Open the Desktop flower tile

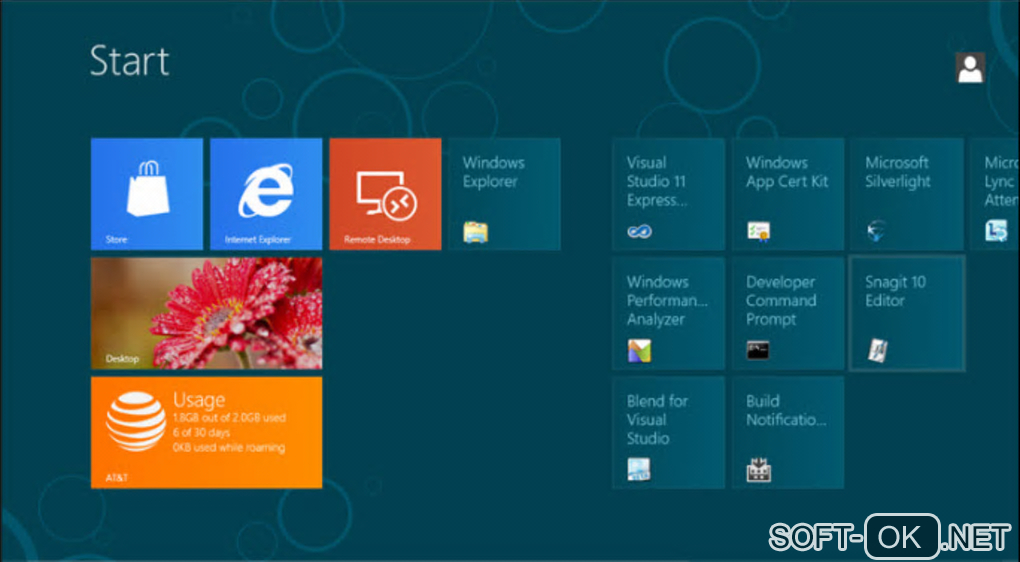pos(206,314)
